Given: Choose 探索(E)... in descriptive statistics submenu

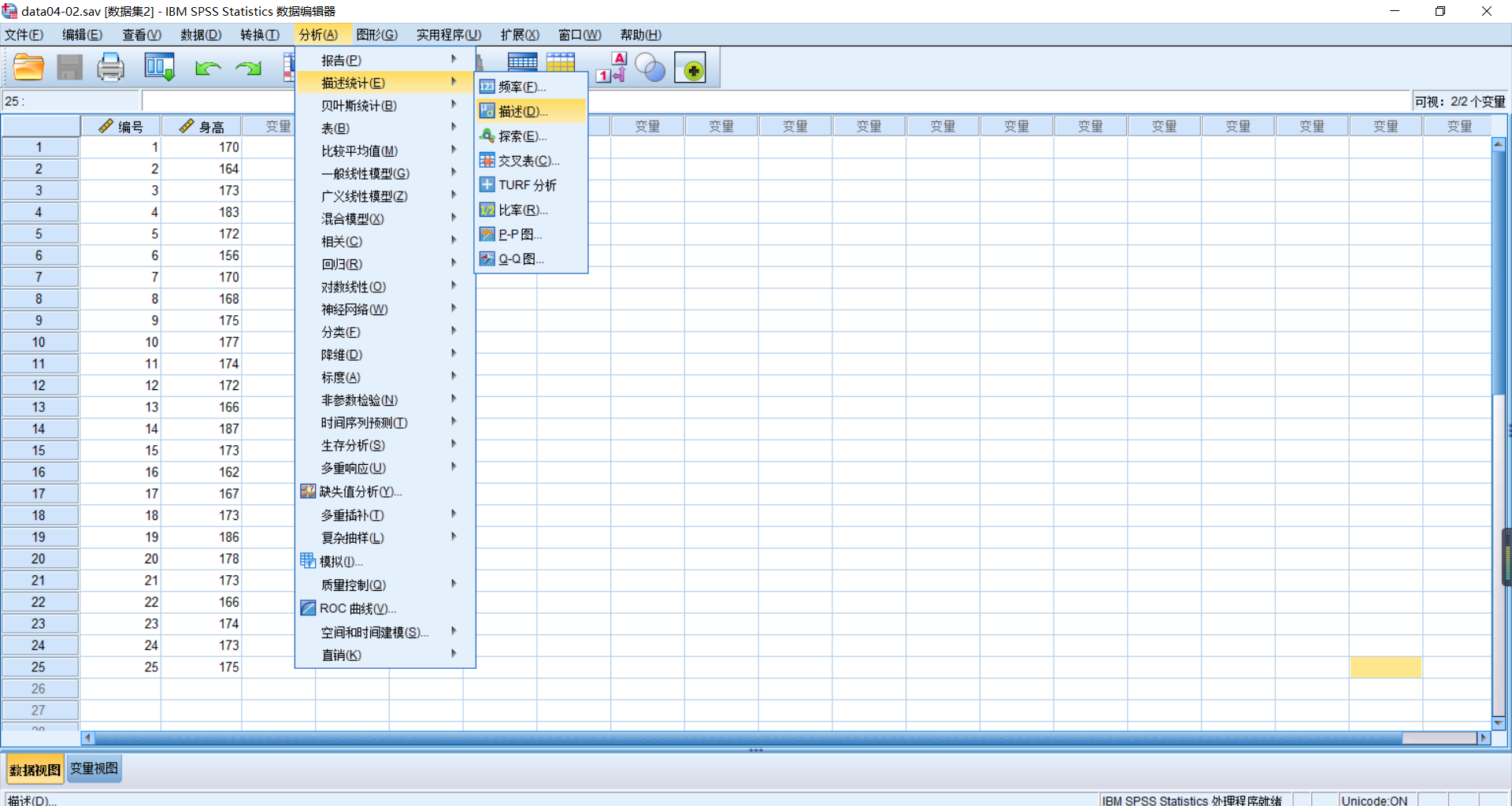Looking at the screenshot, I should click(x=531, y=136).
